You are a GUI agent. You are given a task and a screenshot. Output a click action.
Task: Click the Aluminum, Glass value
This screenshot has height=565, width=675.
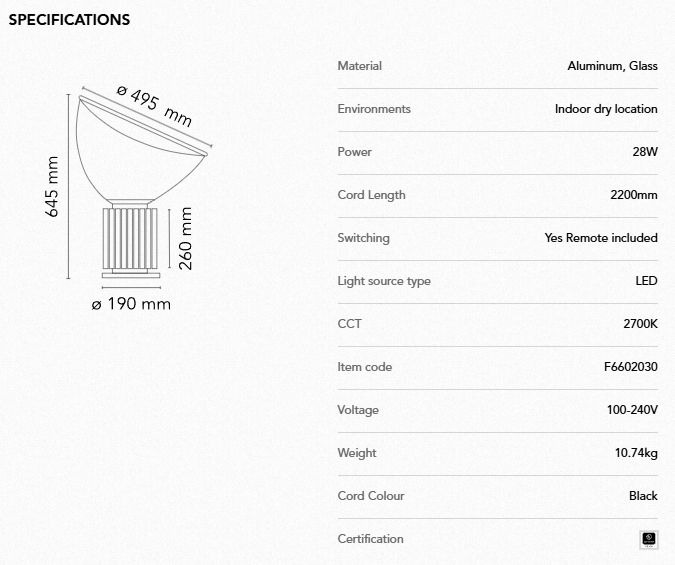coord(612,66)
